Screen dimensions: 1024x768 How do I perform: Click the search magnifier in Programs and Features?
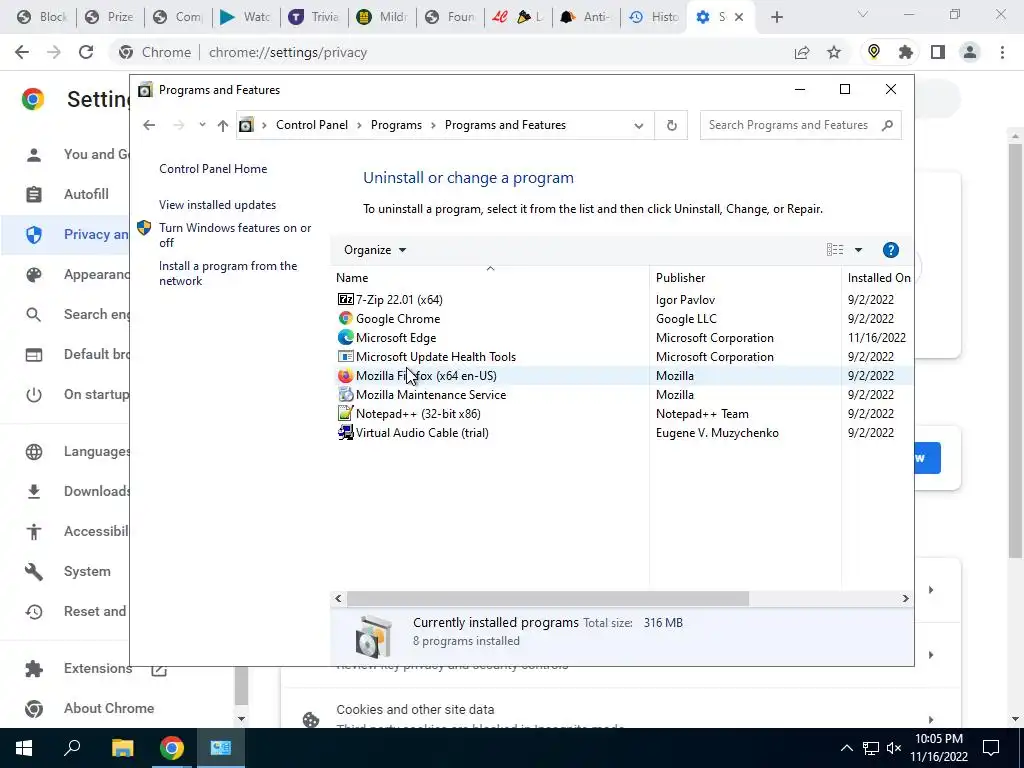tap(887, 125)
